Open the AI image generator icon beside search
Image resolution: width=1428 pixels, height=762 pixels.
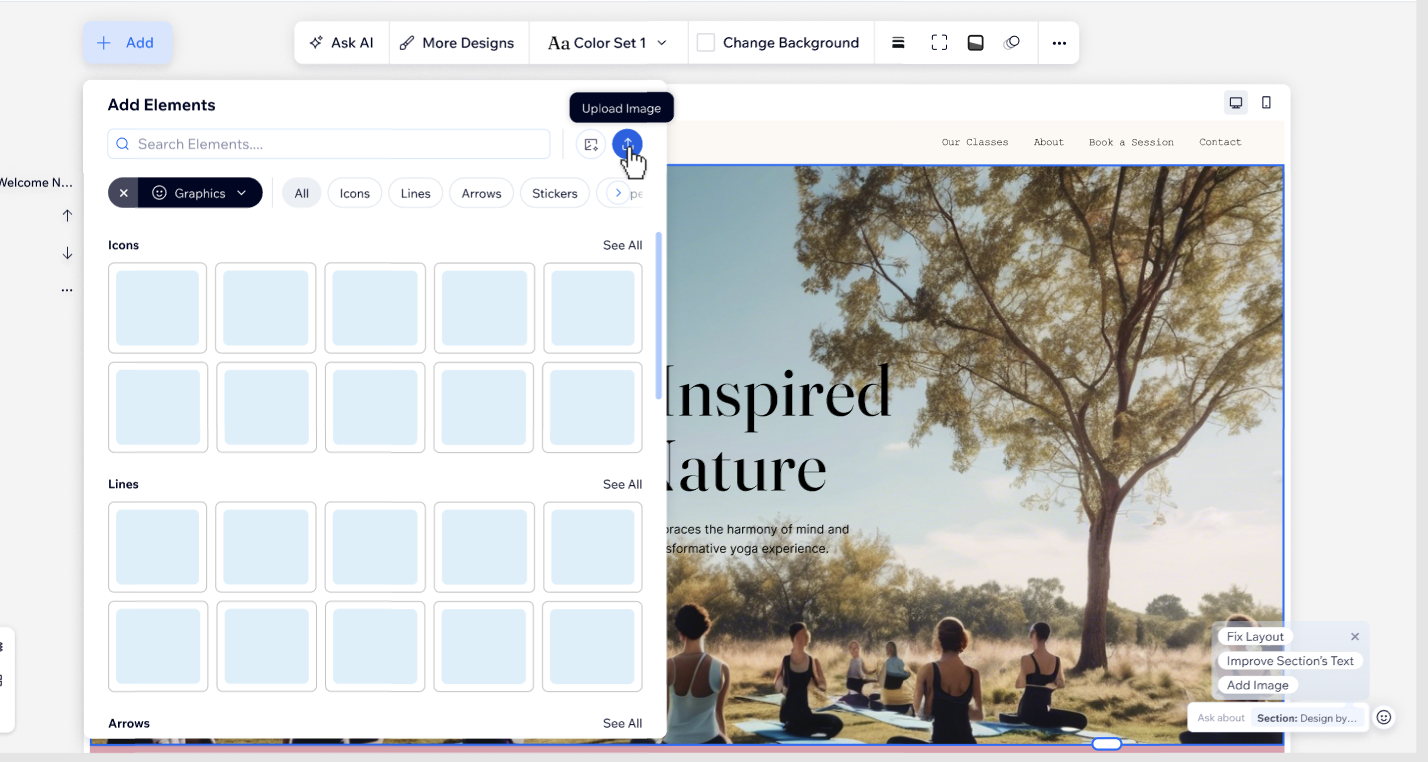click(591, 144)
